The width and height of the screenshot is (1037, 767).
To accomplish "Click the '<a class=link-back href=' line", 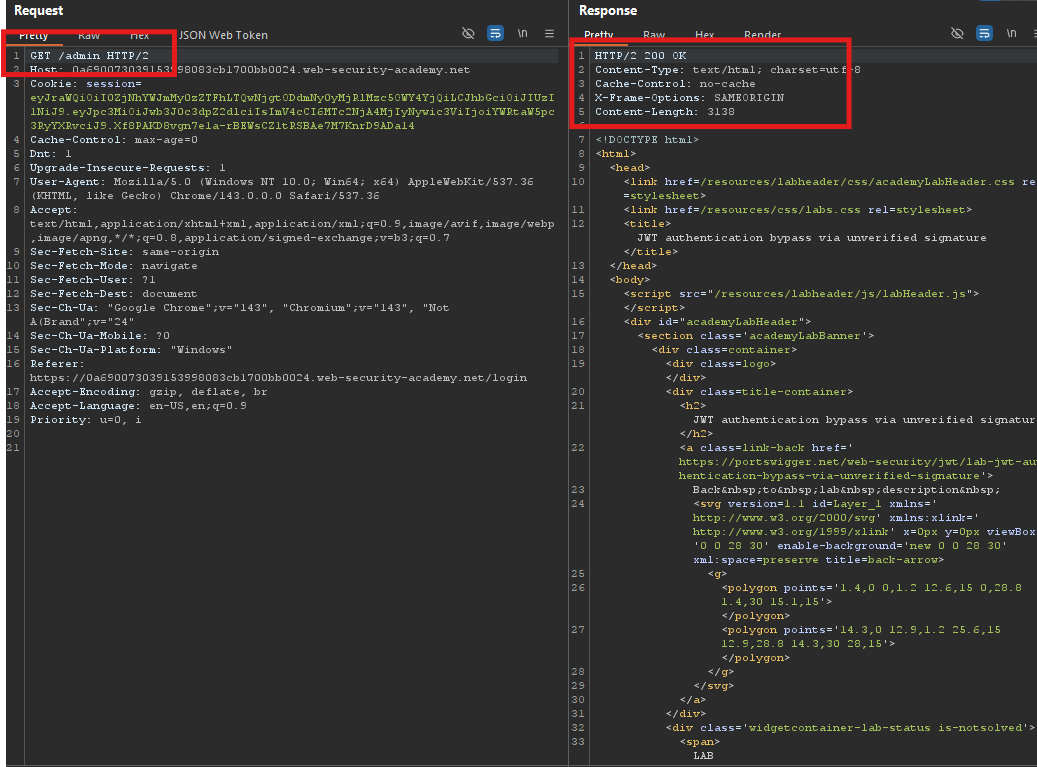I will click(766, 448).
